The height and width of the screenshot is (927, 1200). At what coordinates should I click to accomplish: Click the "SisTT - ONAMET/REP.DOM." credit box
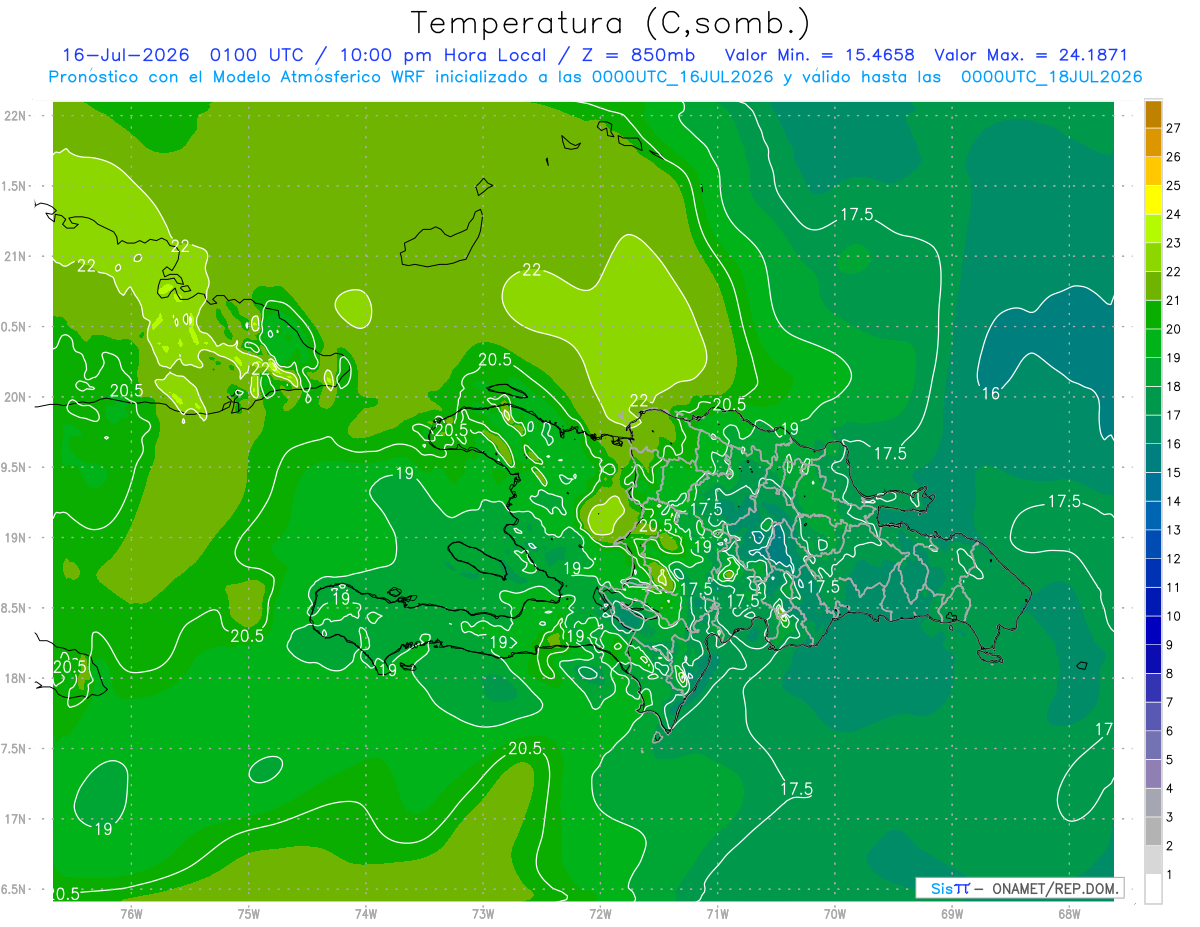click(x=1019, y=888)
